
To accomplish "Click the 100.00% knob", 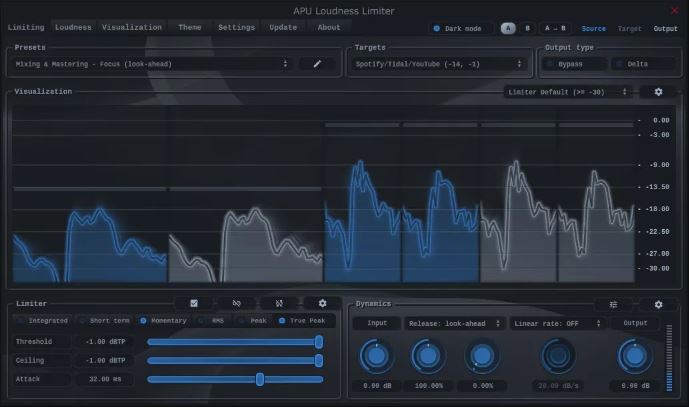I will pos(428,356).
